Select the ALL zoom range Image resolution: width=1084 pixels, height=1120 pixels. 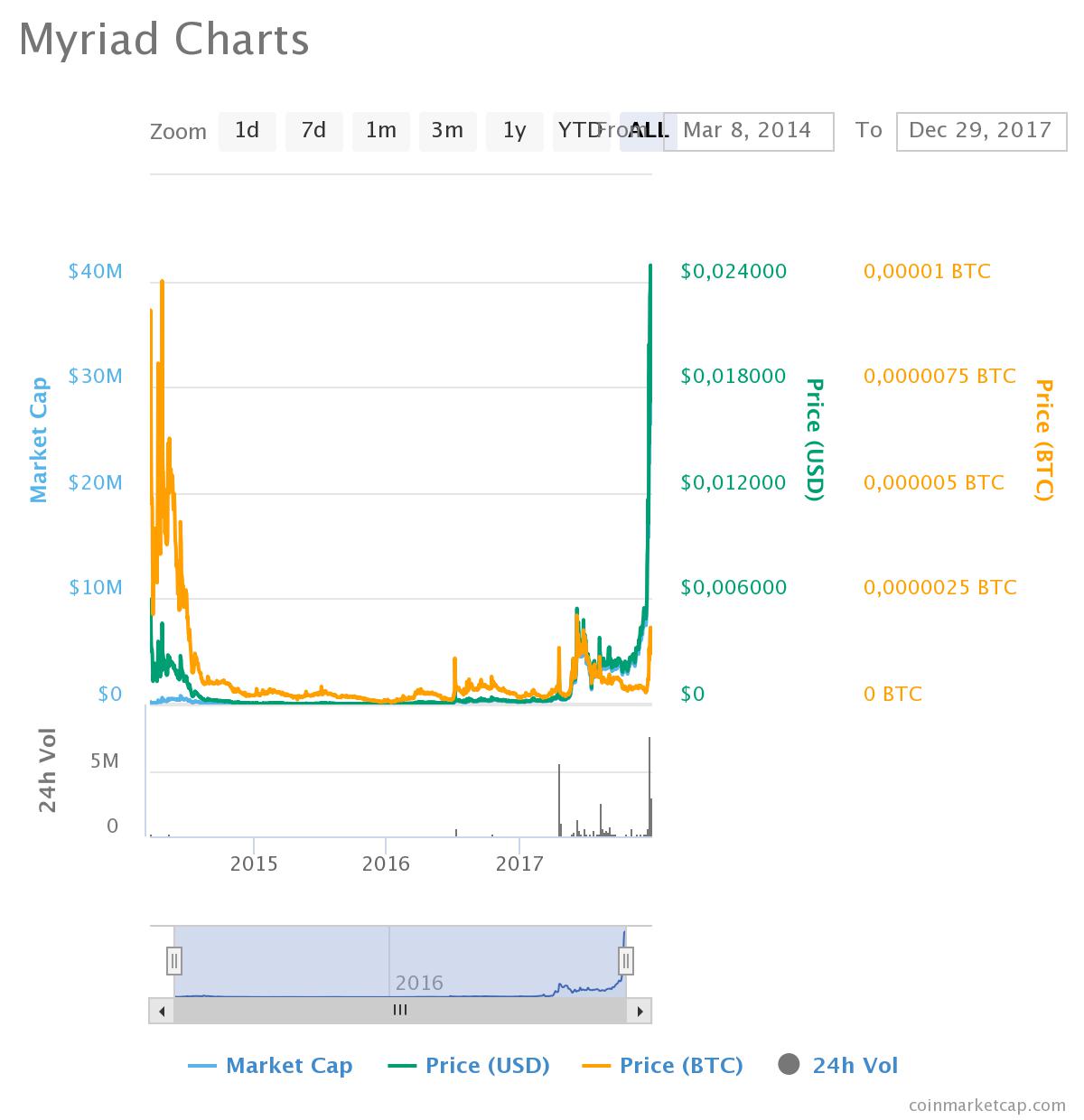(648, 131)
